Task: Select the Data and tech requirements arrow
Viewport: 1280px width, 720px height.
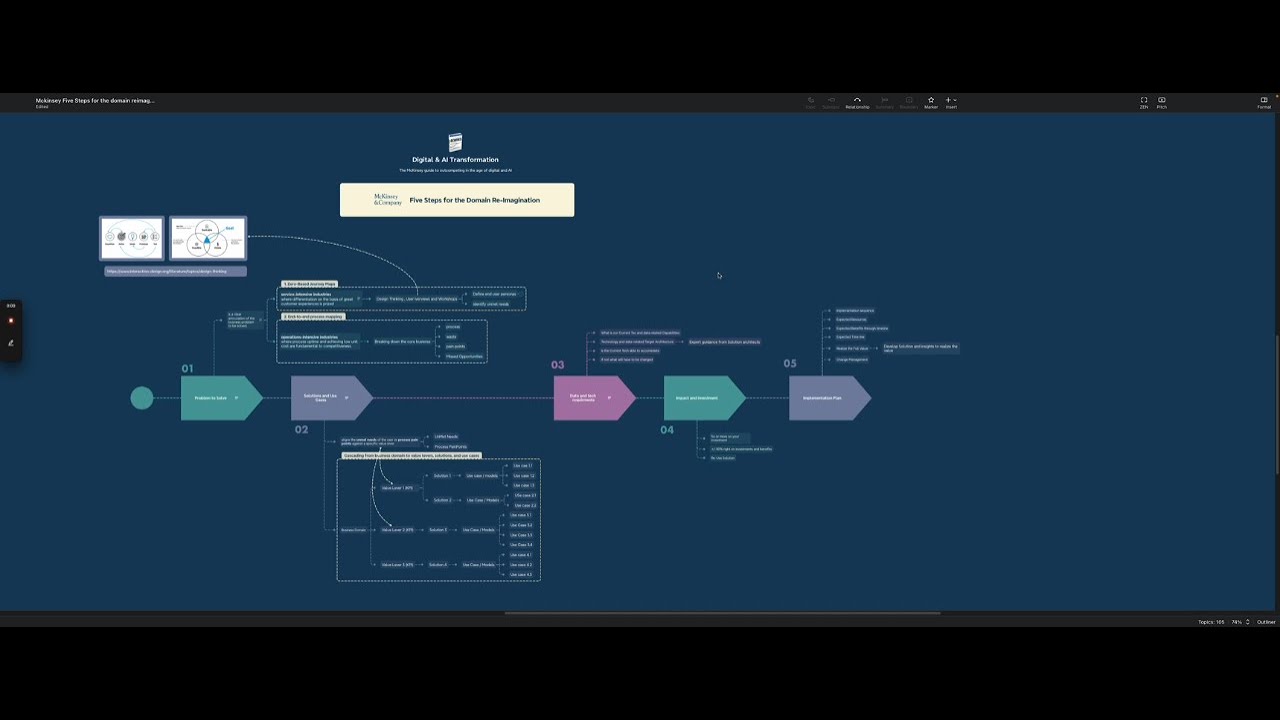Action: tap(594, 398)
